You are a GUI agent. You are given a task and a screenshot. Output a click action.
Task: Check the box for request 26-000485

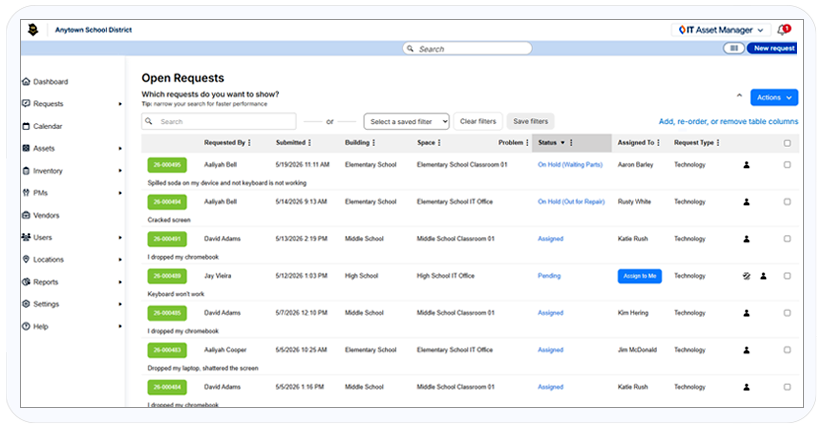point(787,313)
